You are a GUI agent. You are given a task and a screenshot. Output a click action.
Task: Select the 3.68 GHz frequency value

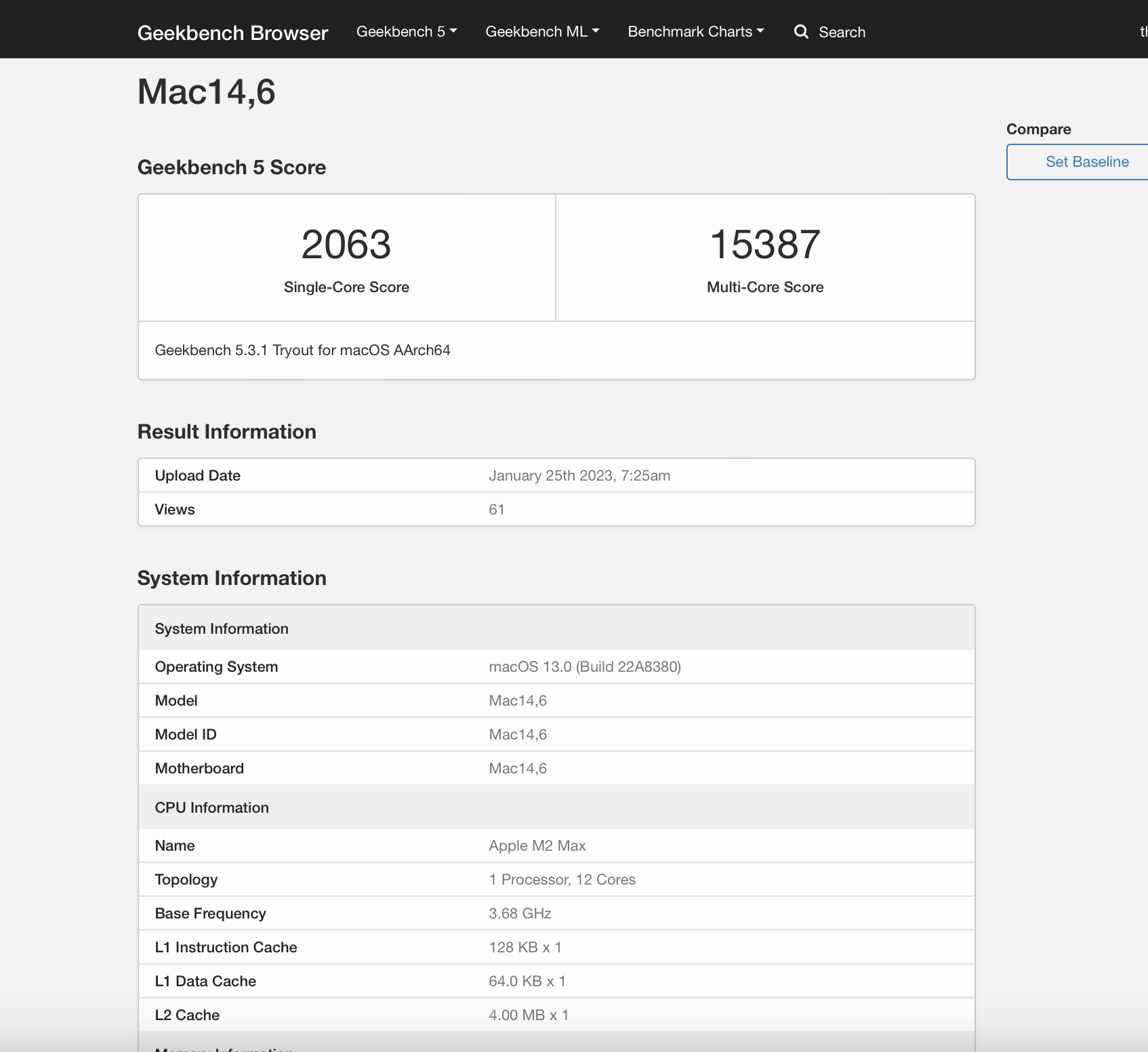coord(520,914)
